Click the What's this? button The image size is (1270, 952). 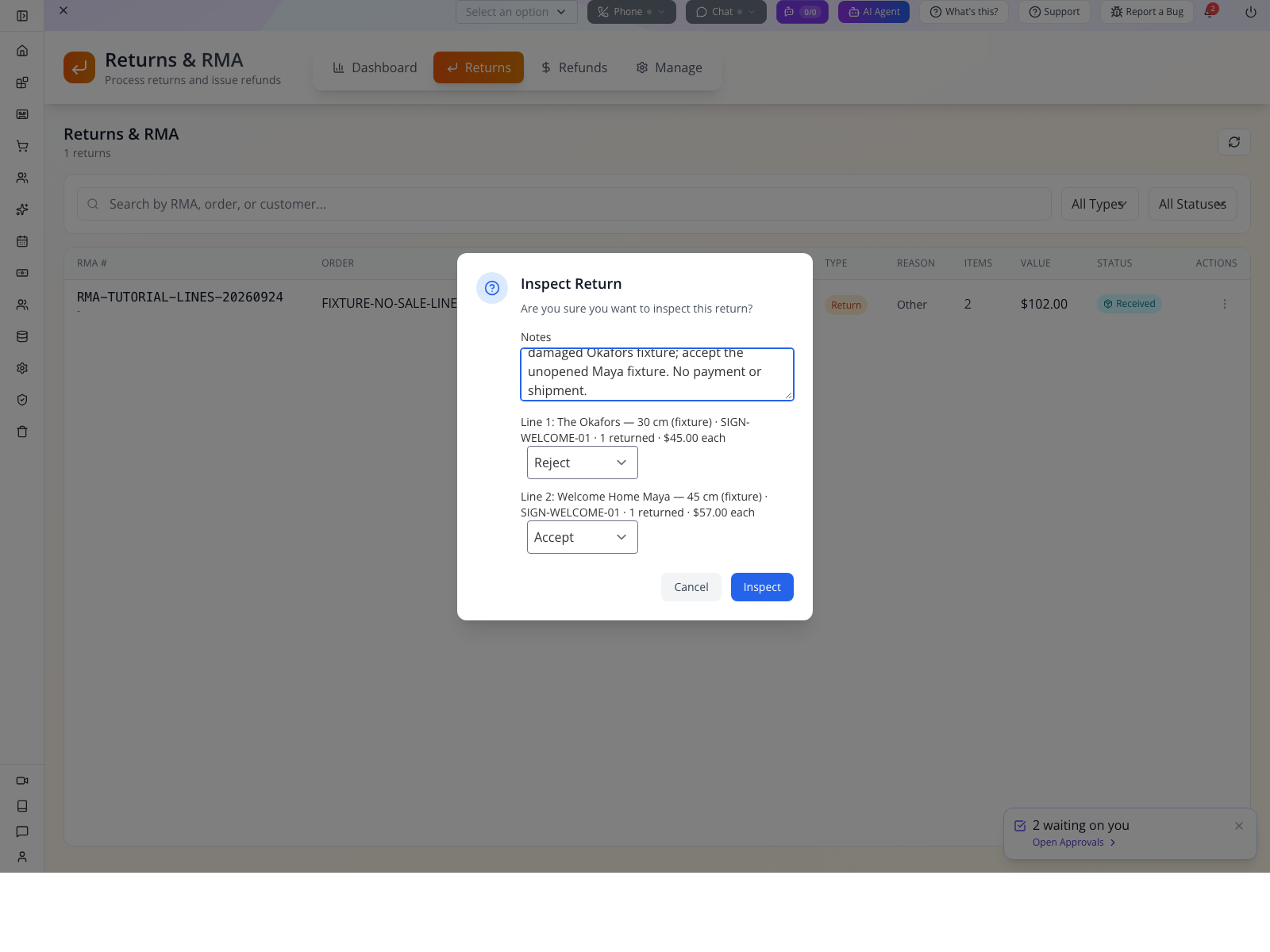coord(964,12)
